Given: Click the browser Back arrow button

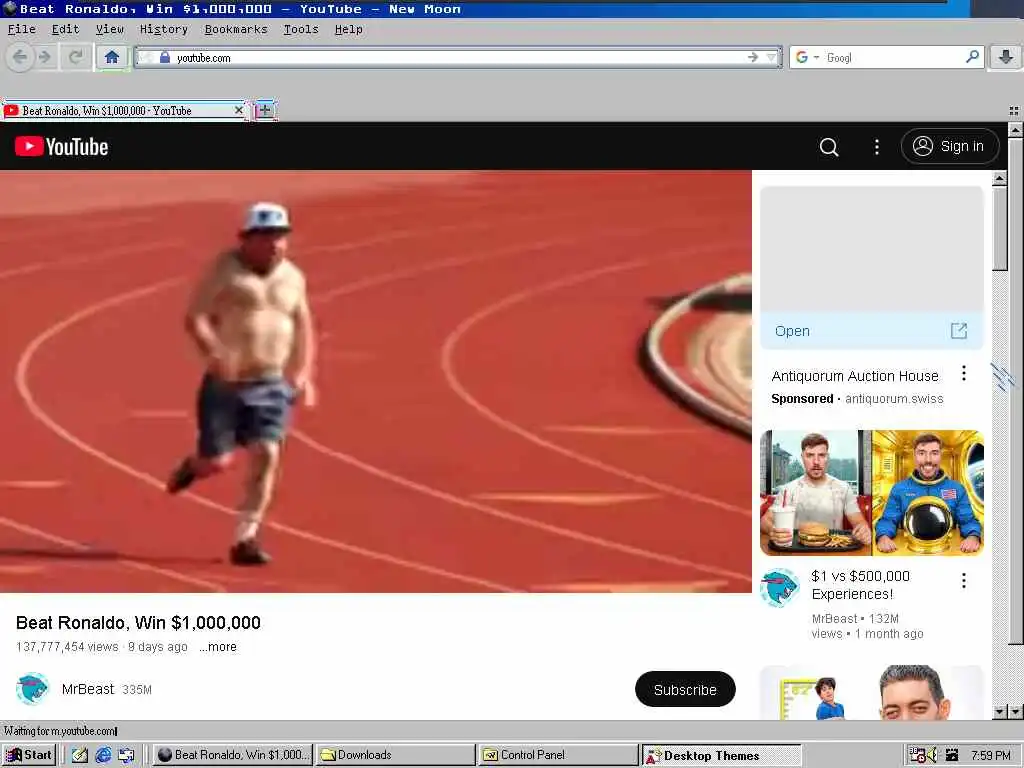Looking at the screenshot, I should (20, 57).
